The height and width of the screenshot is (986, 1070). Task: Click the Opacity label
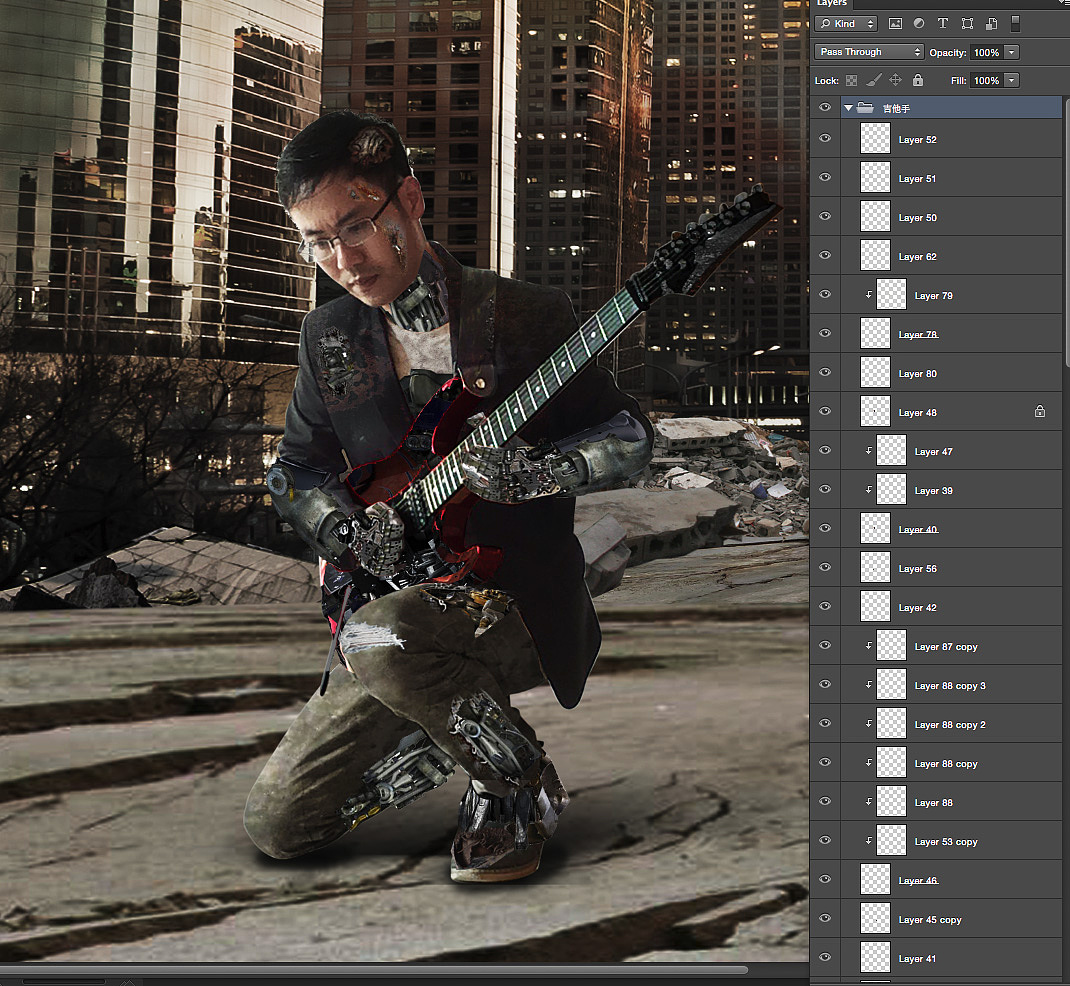[948, 53]
